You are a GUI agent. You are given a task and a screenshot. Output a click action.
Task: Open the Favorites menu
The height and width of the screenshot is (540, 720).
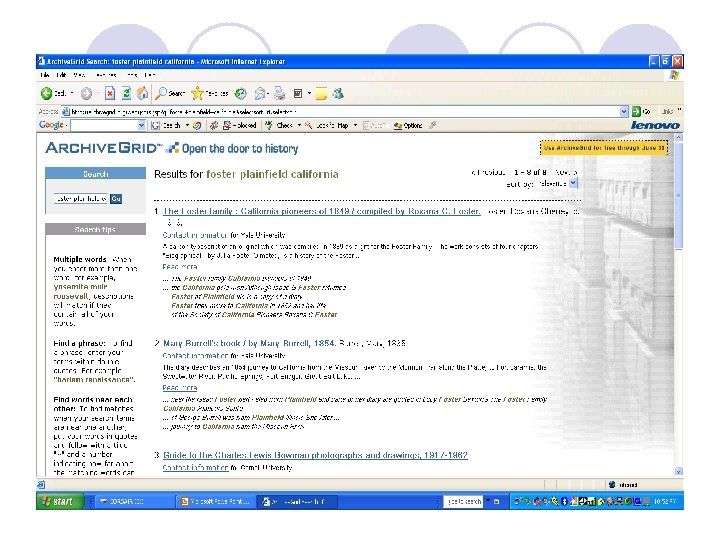tap(106, 75)
